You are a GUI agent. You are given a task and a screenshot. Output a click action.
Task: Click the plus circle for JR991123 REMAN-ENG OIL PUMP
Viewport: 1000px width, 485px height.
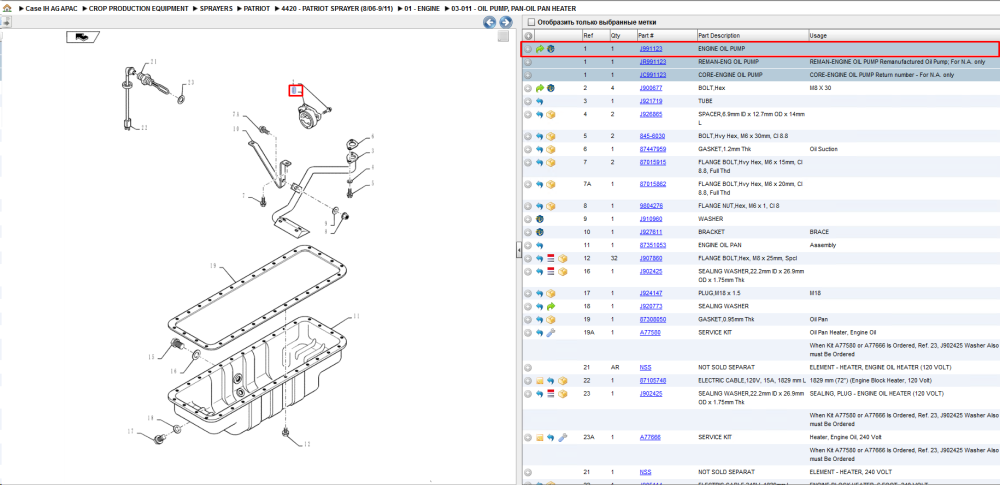pos(528,62)
